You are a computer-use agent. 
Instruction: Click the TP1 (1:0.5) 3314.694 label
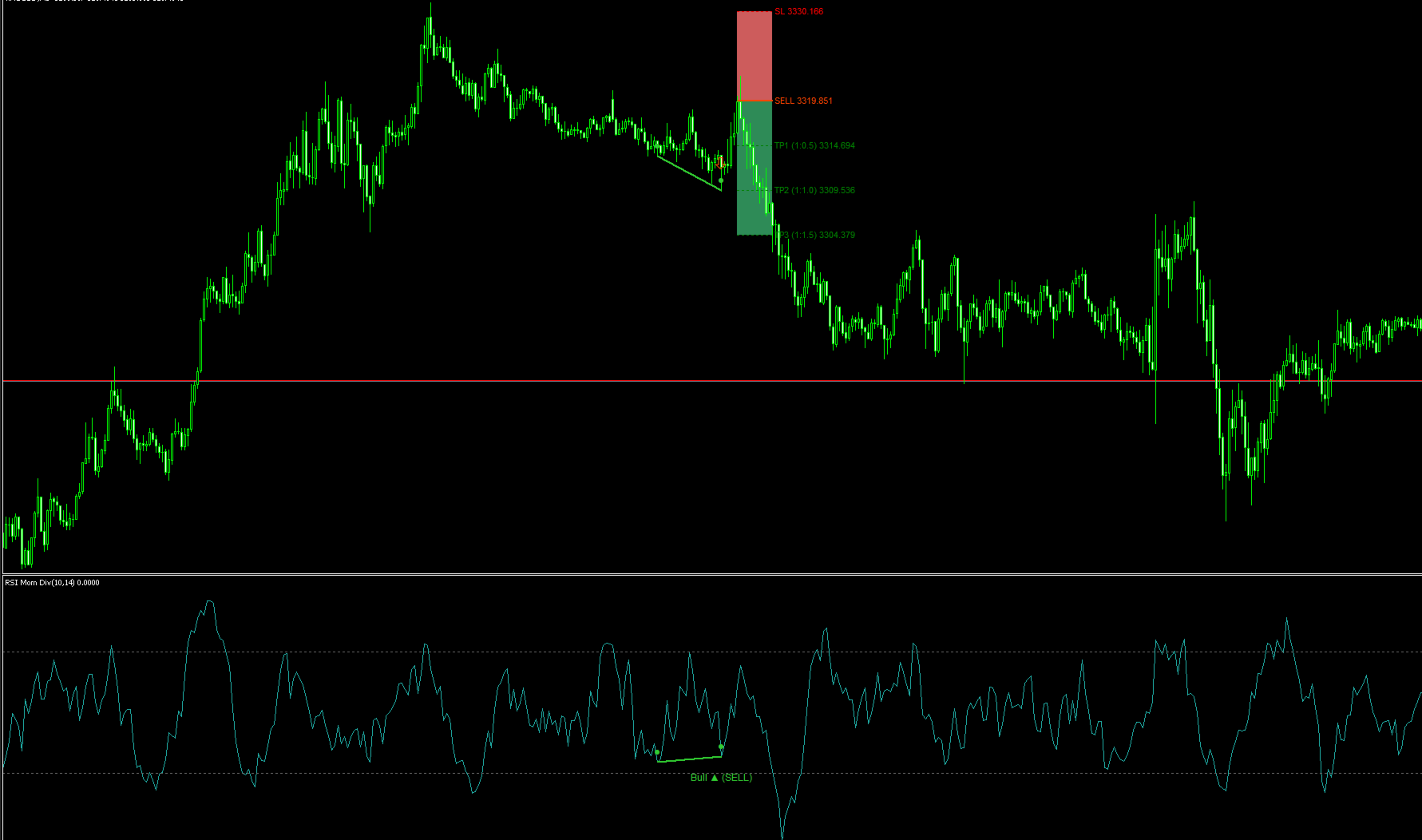(814, 146)
